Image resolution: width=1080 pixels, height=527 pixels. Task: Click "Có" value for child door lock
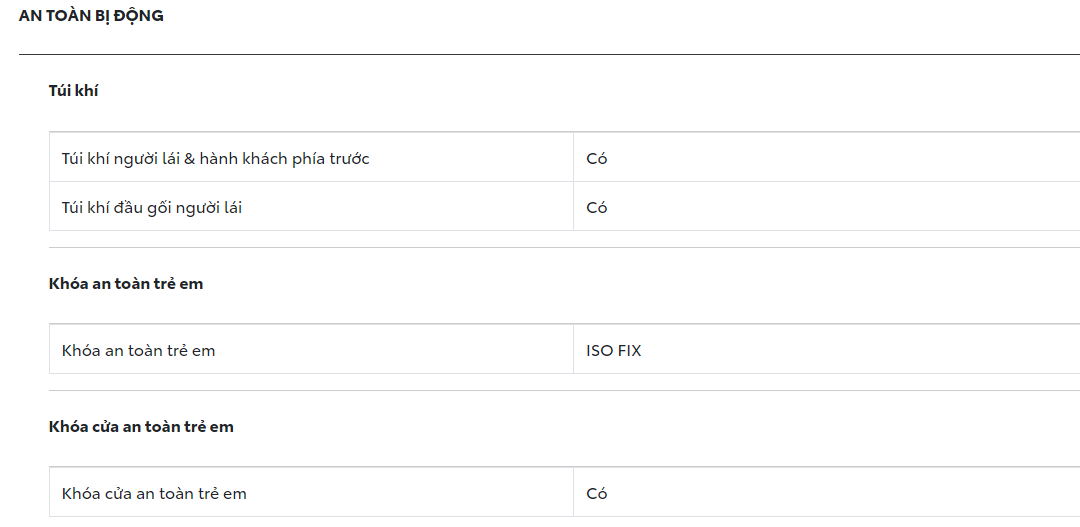597,494
